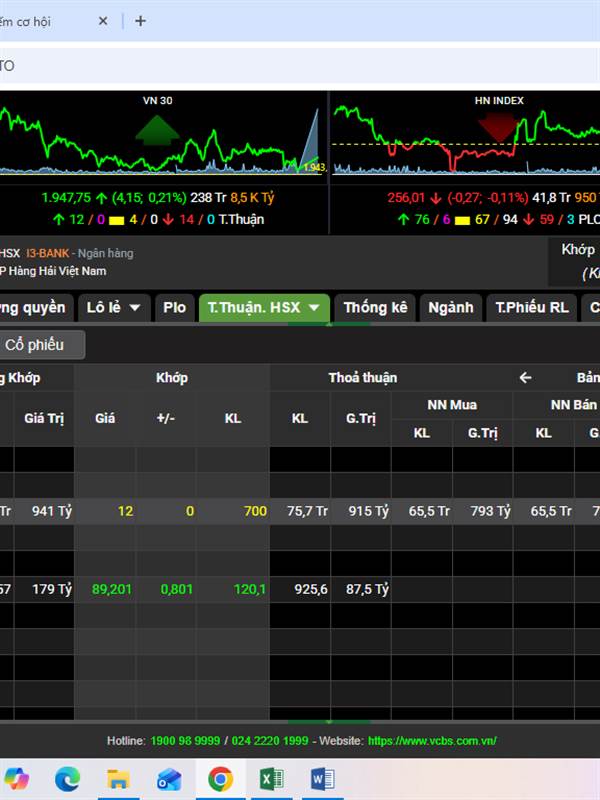Click the Cổ phiếu button

[x=35, y=345]
